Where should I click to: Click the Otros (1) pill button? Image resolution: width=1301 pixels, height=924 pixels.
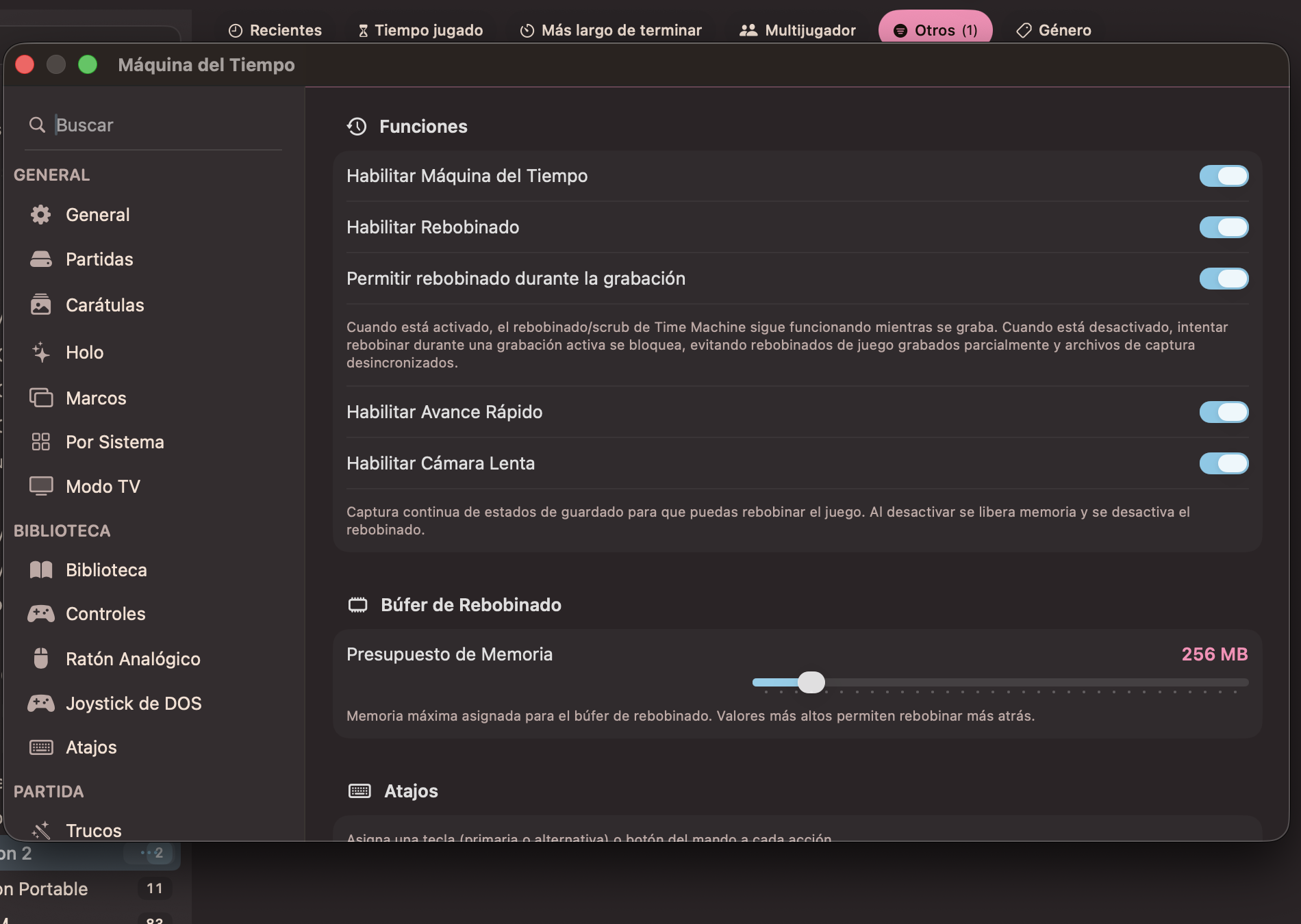point(935,29)
